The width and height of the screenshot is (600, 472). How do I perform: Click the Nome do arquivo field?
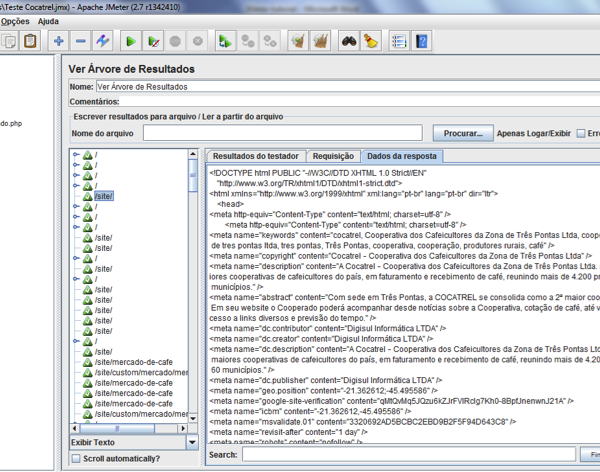(283, 133)
